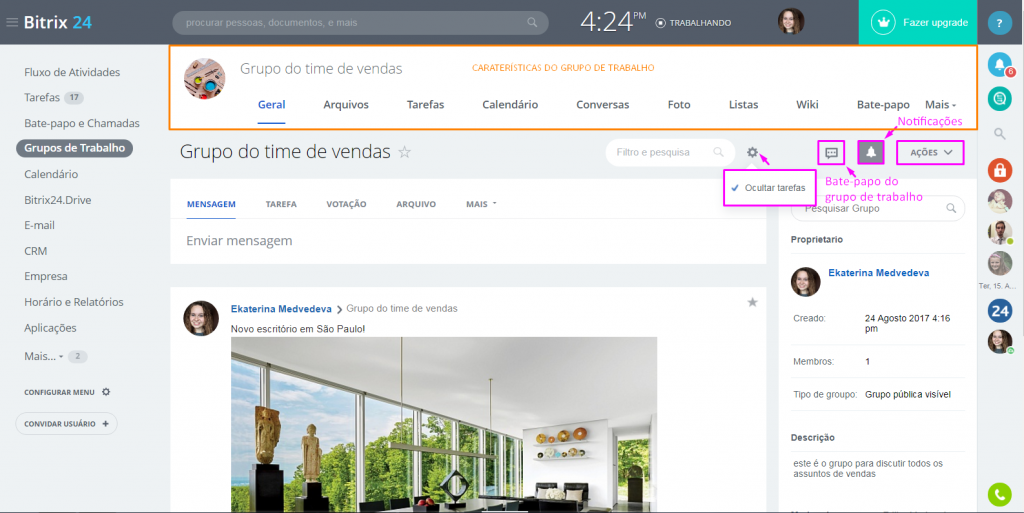Select the MENSAGEM composer tab
The image size is (1024, 513).
tap(211, 204)
